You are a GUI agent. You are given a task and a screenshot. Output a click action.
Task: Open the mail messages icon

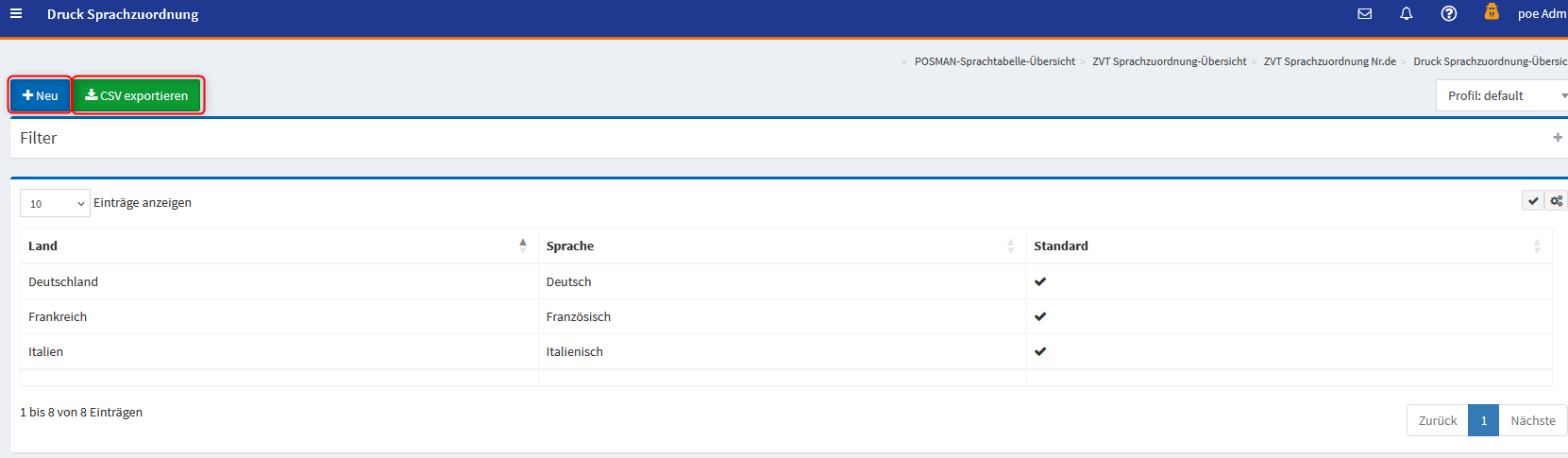click(1364, 13)
